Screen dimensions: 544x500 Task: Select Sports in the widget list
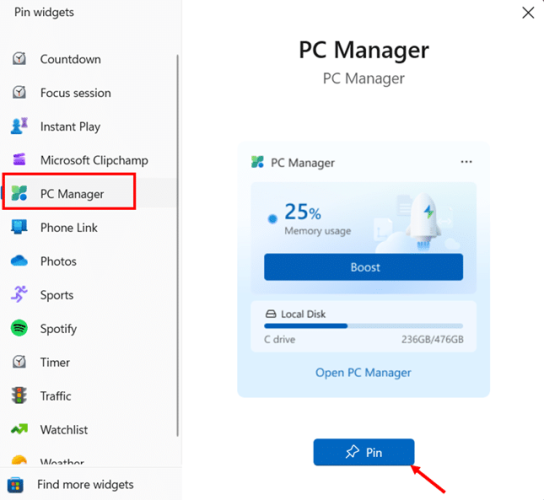[89, 295]
